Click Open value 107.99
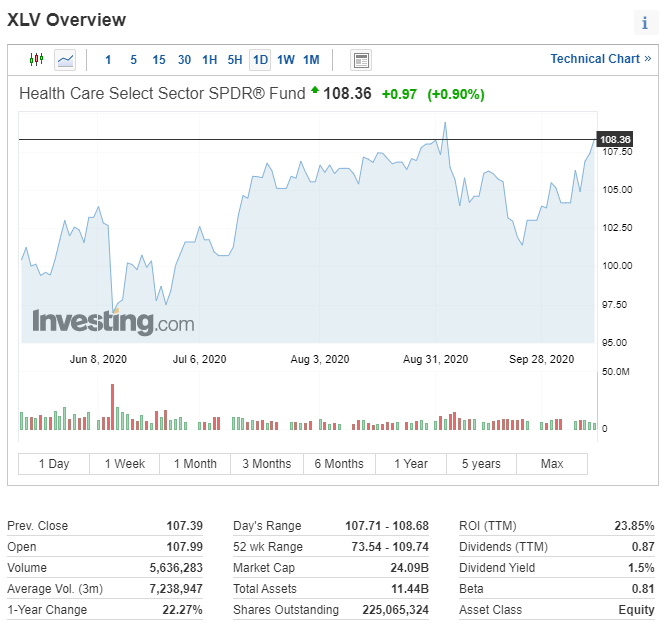664x633 pixels. tap(185, 547)
